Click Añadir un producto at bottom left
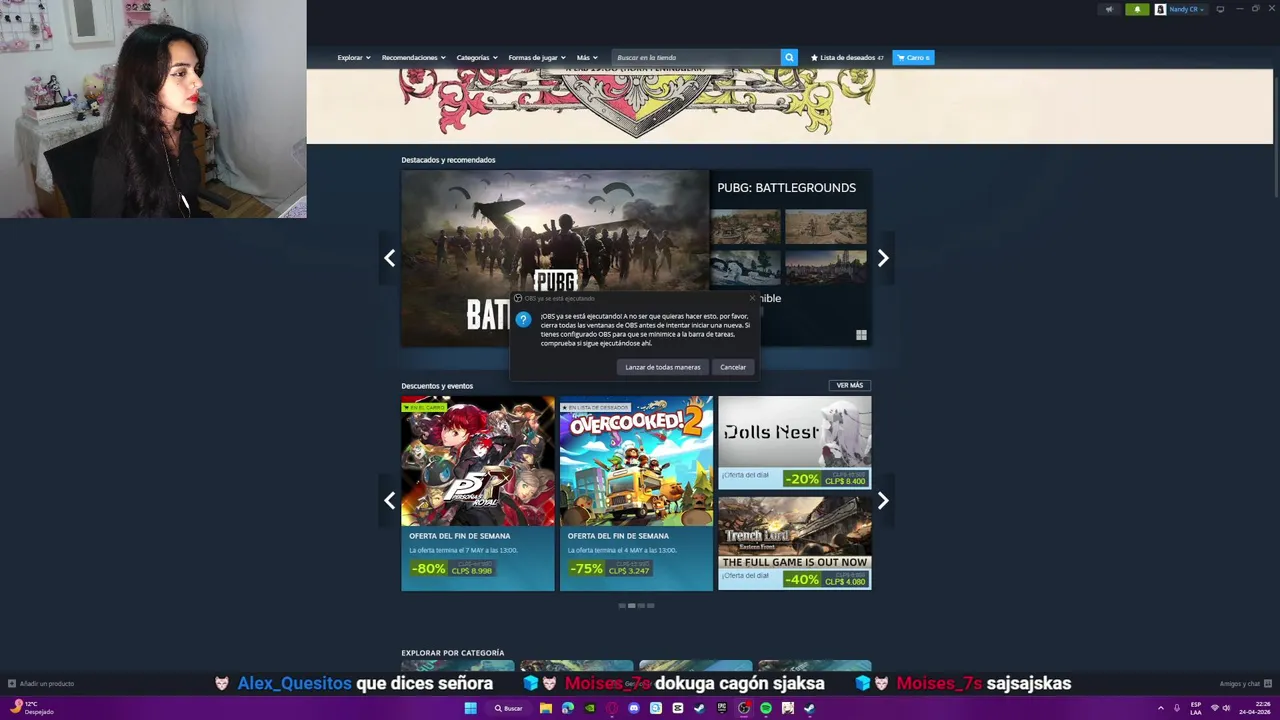Screen dimensions: 1280x720 click(x=41, y=684)
